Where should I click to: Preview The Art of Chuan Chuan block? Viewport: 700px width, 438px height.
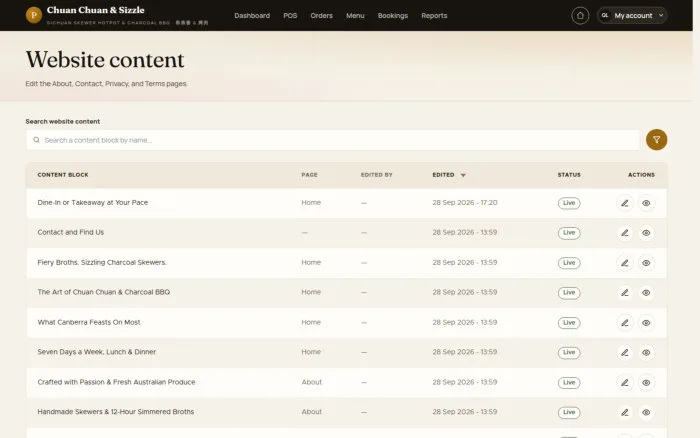click(x=646, y=293)
